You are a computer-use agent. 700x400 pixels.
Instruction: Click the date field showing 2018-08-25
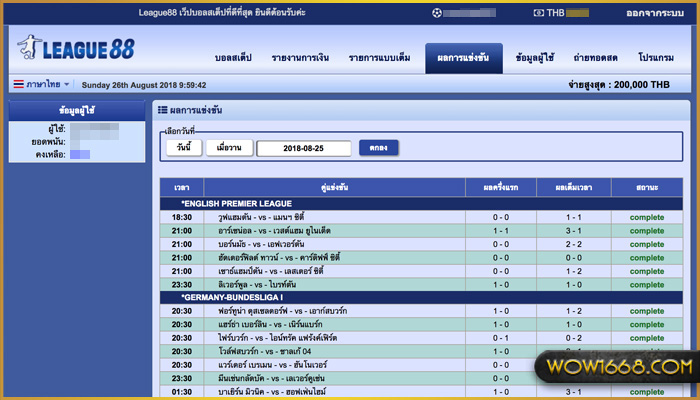304,148
